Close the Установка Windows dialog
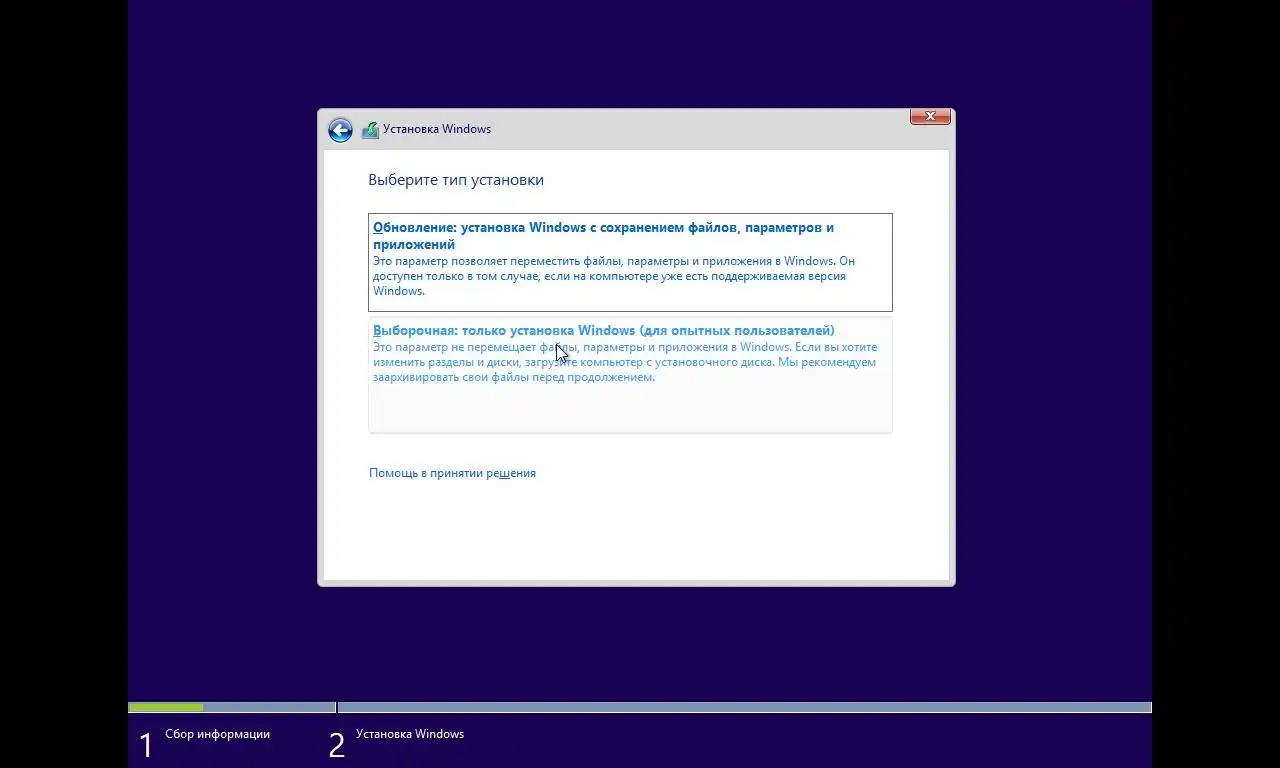The width and height of the screenshot is (1280, 768). pyautogui.click(x=930, y=117)
